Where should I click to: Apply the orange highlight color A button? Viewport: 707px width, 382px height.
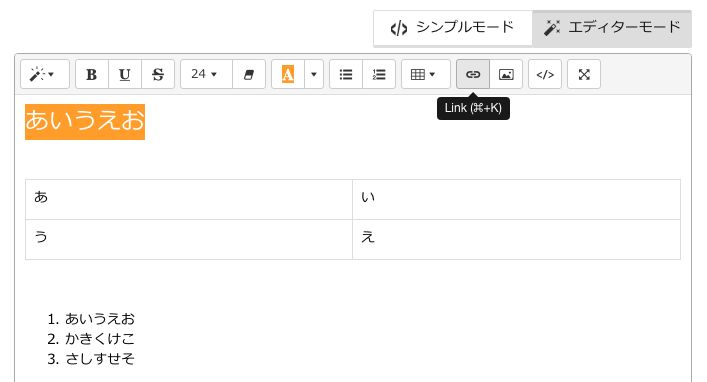point(288,74)
